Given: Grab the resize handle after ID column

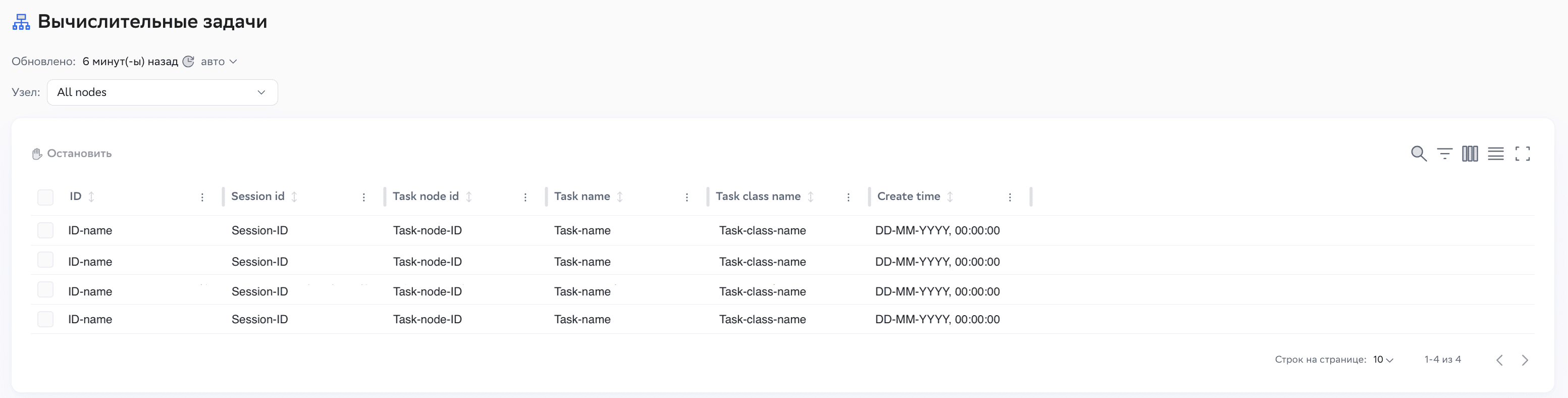Looking at the screenshot, I should click(224, 197).
